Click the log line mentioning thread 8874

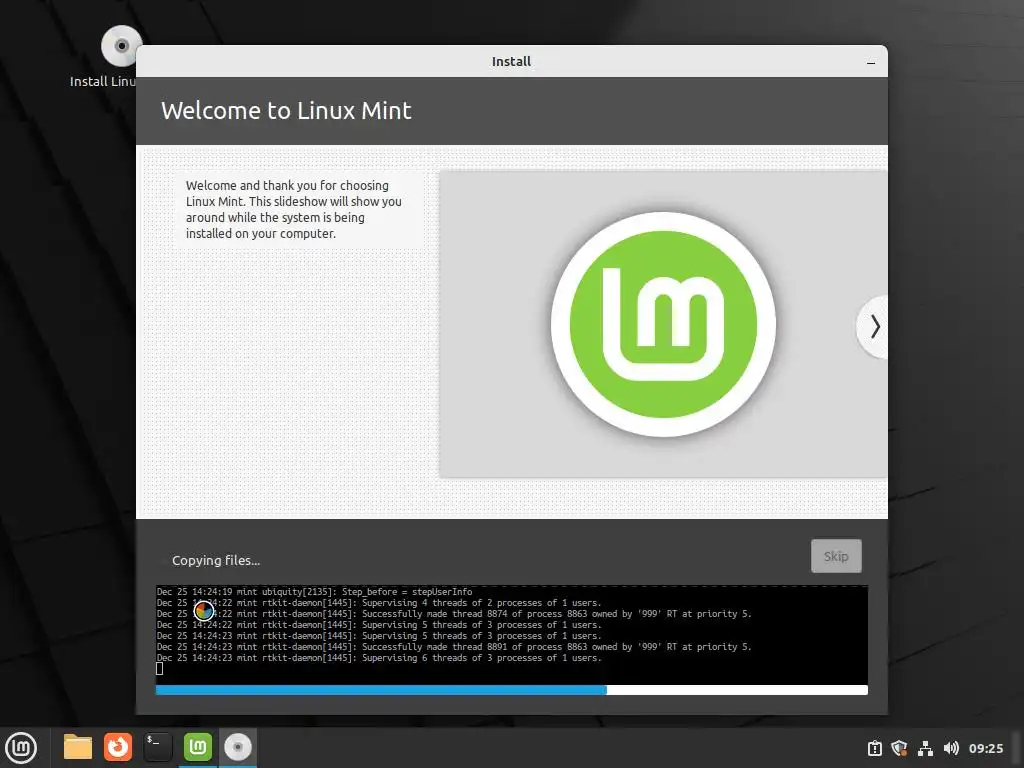454,614
